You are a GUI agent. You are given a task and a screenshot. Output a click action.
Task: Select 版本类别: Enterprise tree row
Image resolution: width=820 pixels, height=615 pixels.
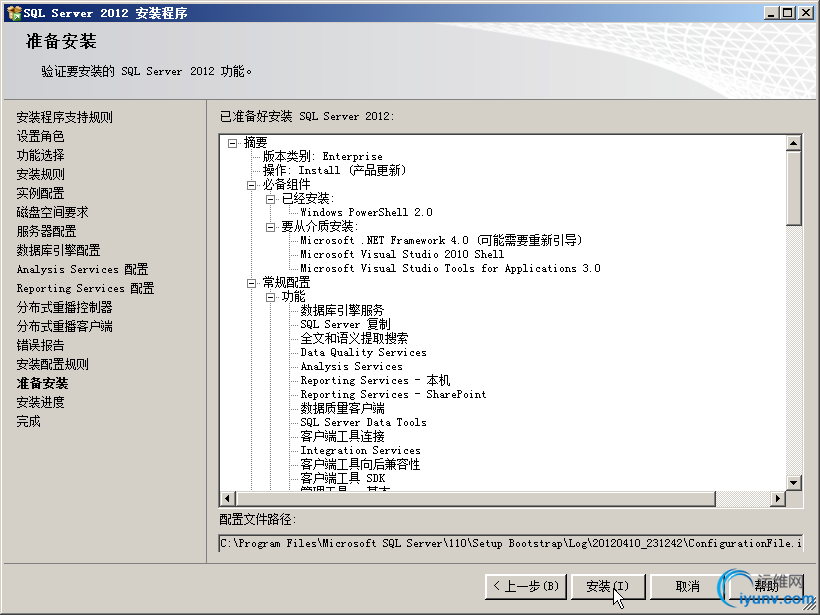(322, 156)
